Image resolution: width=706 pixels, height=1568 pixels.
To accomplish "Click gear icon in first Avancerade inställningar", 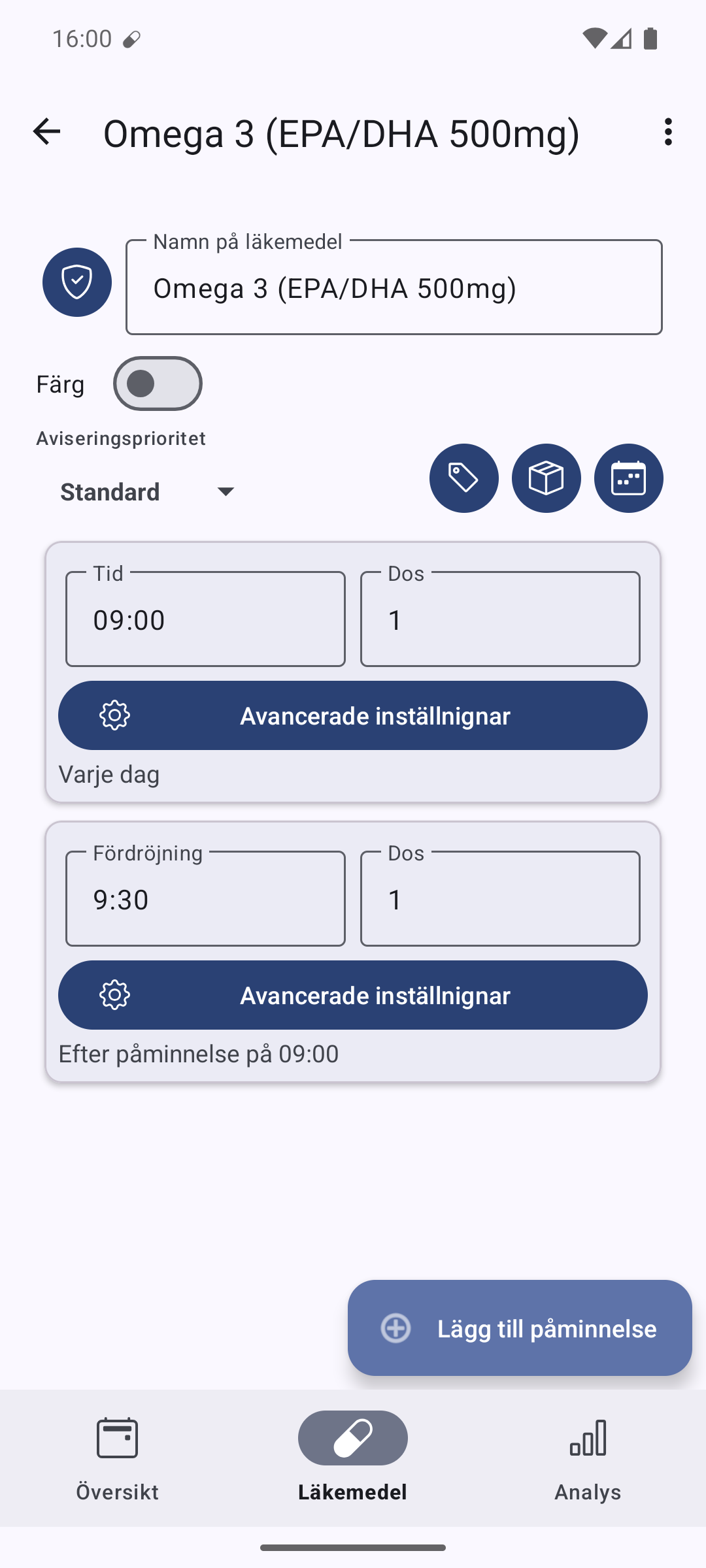I will coord(115,715).
